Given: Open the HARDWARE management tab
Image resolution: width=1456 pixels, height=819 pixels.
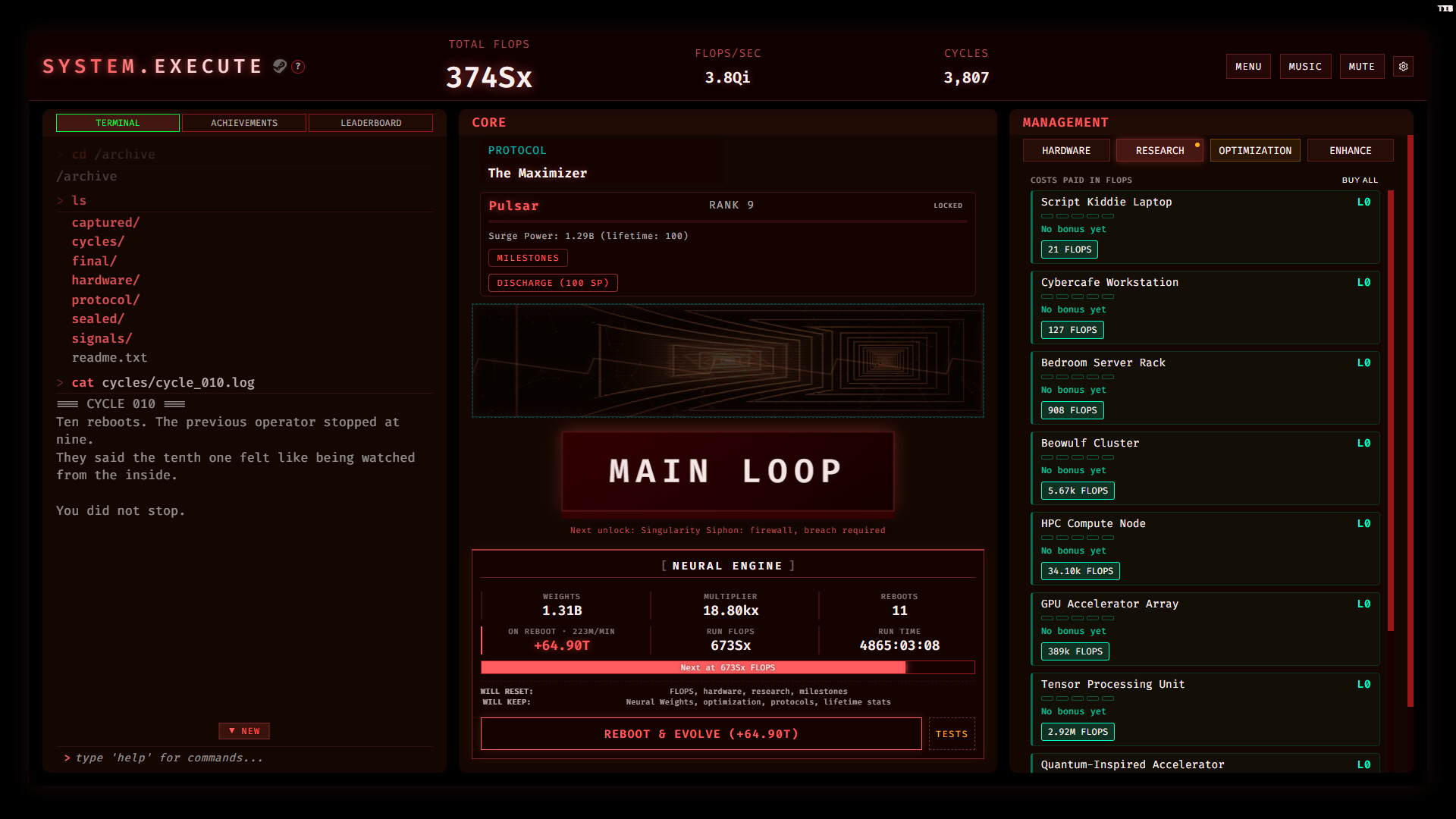Looking at the screenshot, I should pos(1066,150).
